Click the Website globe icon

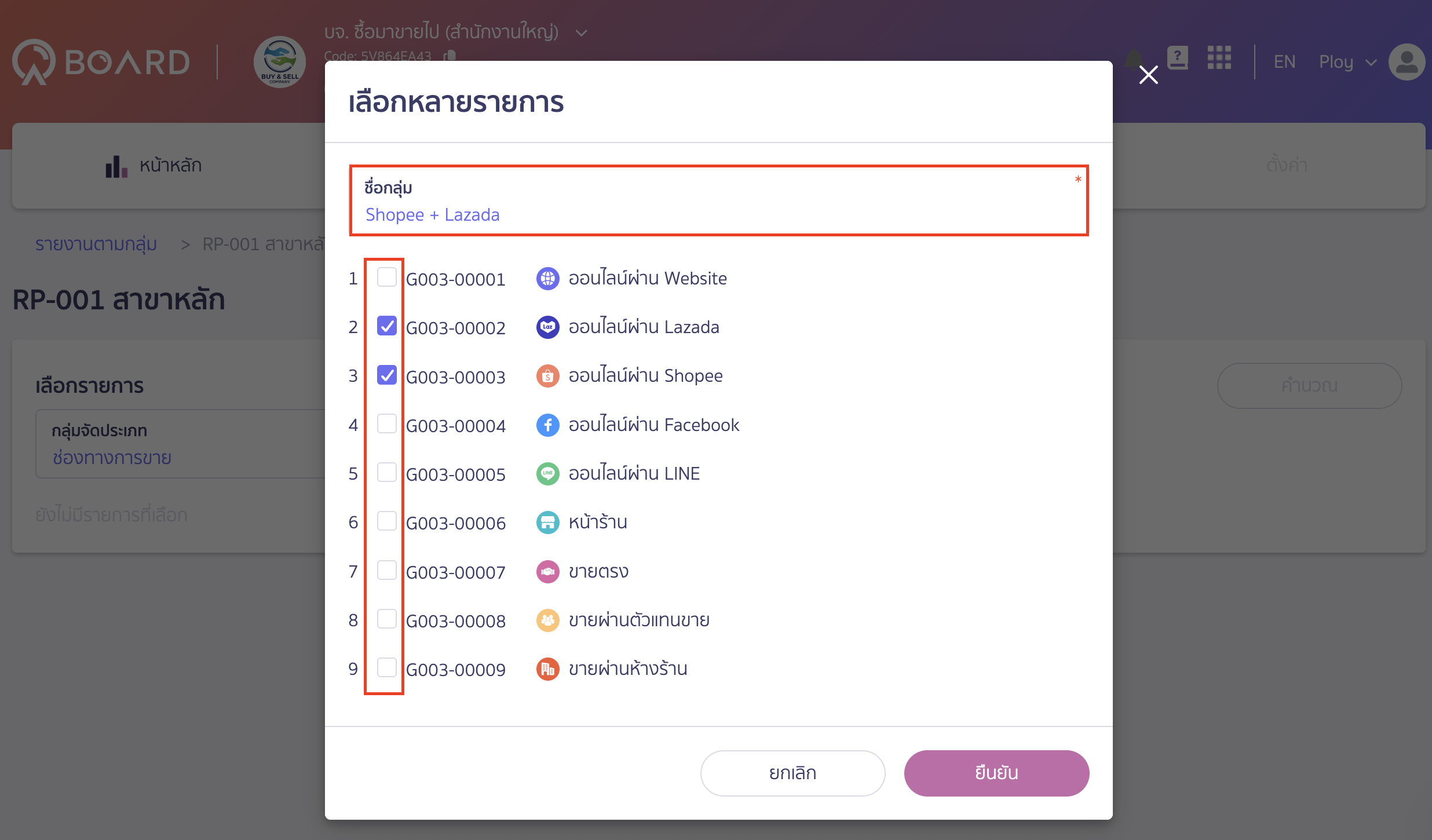(x=547, y=278)
